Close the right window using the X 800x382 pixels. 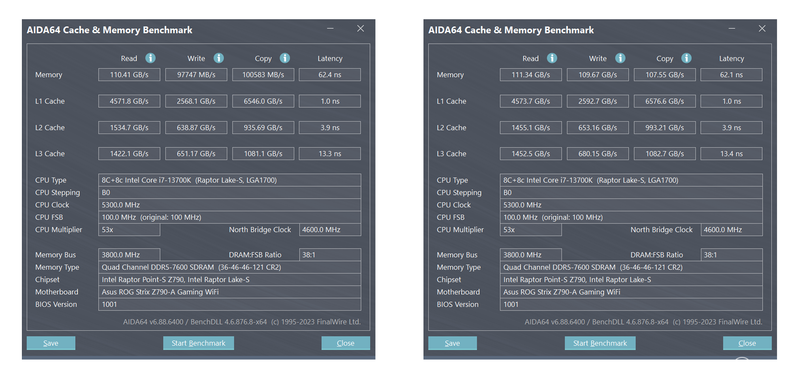762,29
